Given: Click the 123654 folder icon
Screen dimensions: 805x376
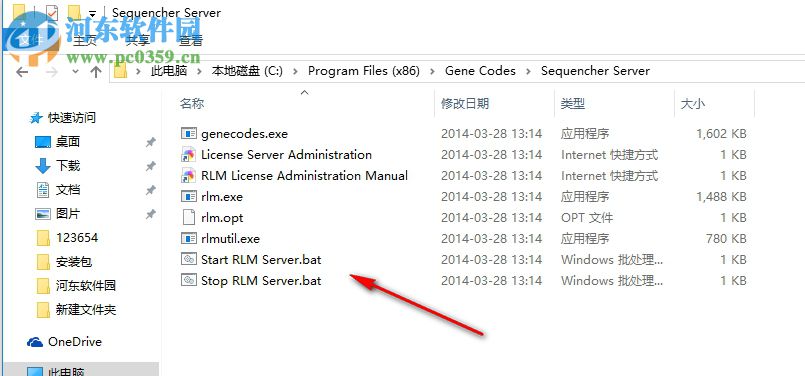Looking at the screenshot, I should point(44,238).
